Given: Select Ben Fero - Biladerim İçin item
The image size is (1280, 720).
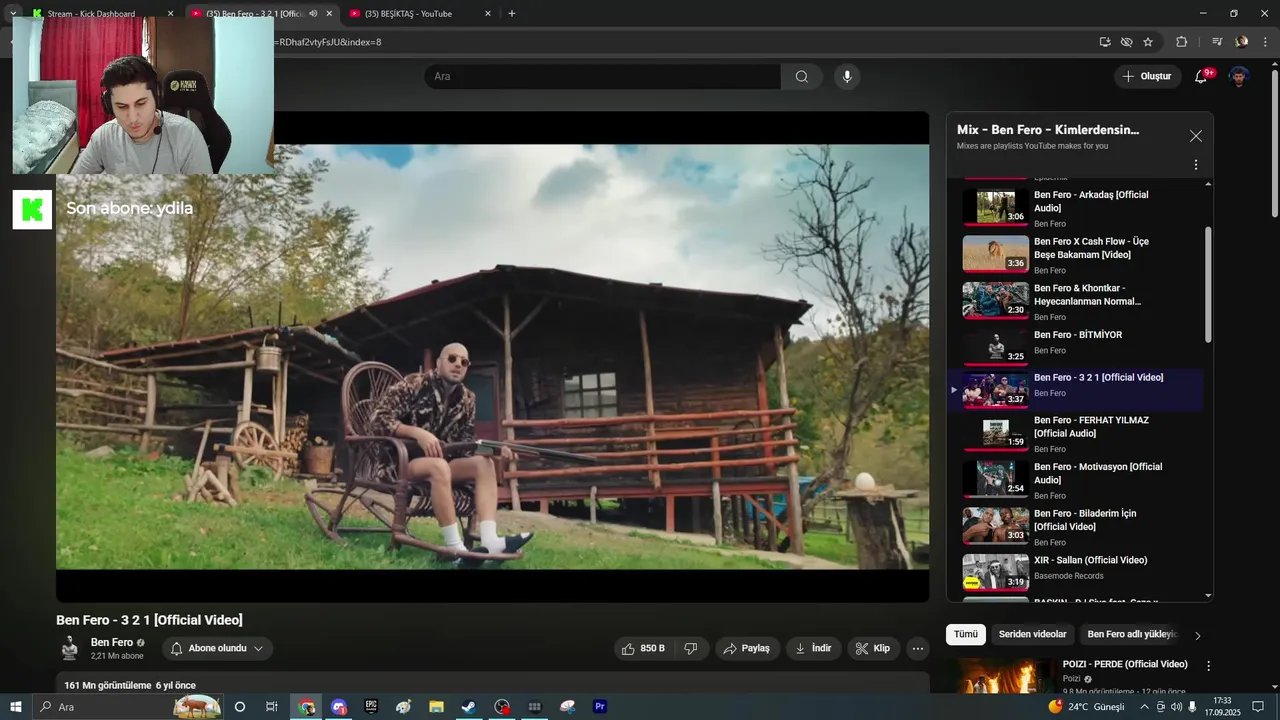Looking at the screenshot, I should coord(1077,527).
